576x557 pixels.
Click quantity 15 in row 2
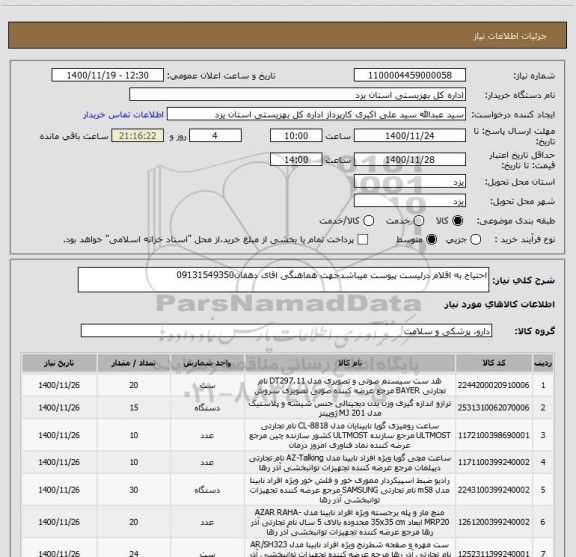[x=134, y=408]
